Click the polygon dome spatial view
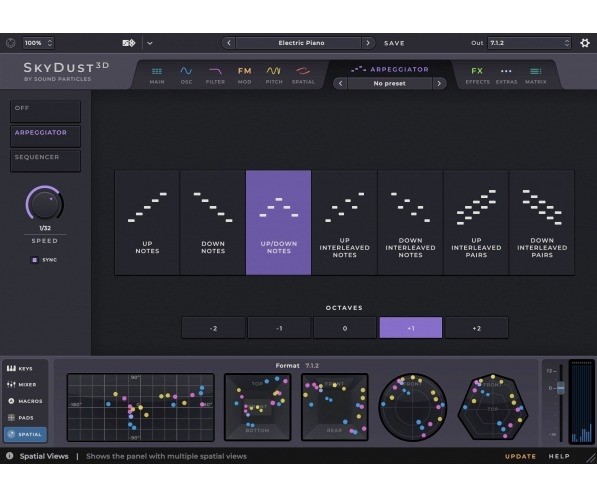Screen dimensions: 597x497 [493, 407]
